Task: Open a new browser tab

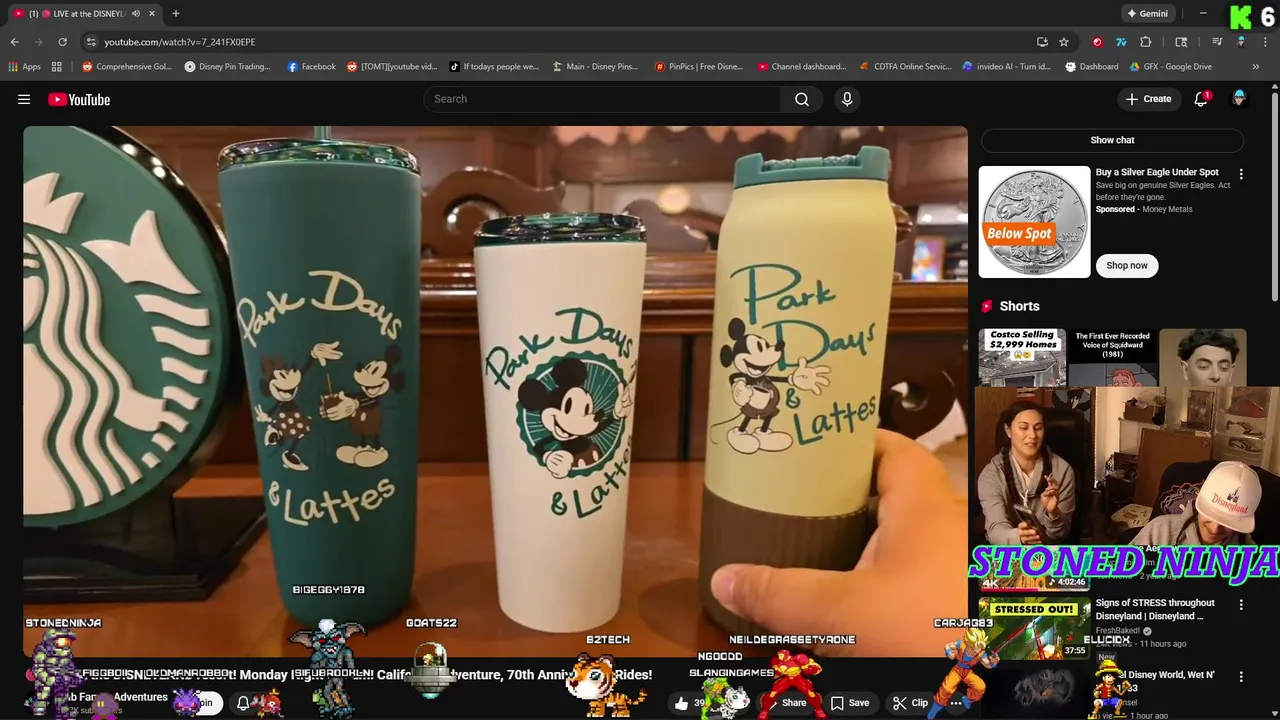Action: [176, 14]
